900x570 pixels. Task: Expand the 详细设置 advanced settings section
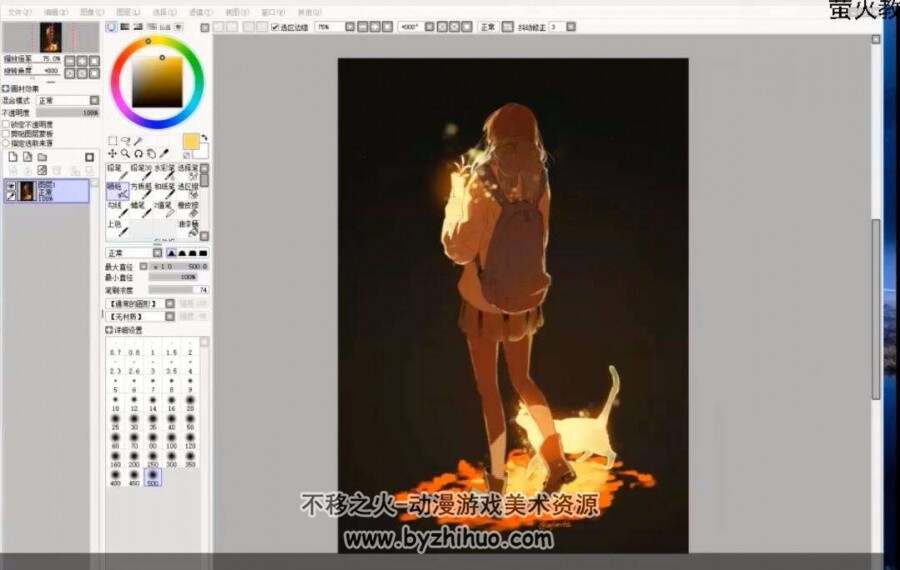[x=109, y=331]
